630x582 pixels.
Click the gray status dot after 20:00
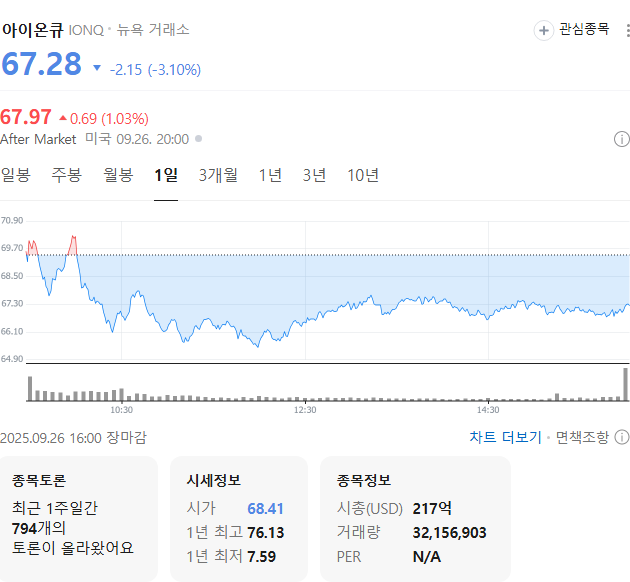[198, 139]
